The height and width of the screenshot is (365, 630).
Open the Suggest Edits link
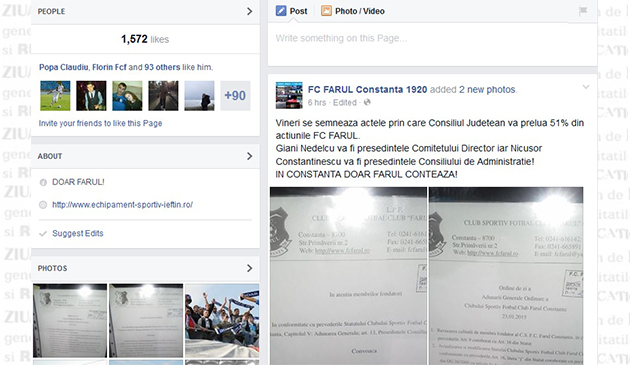tap(78, 234)
